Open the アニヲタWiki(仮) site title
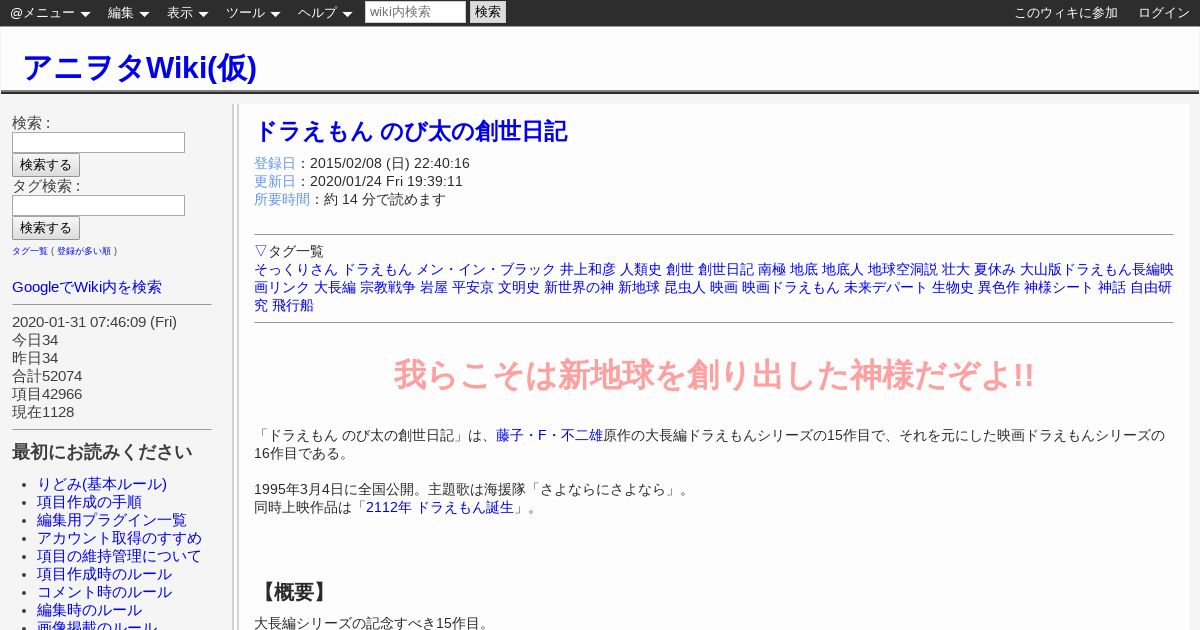The width and height of the screenshot is (1200, 630). (x=139, y=68)
